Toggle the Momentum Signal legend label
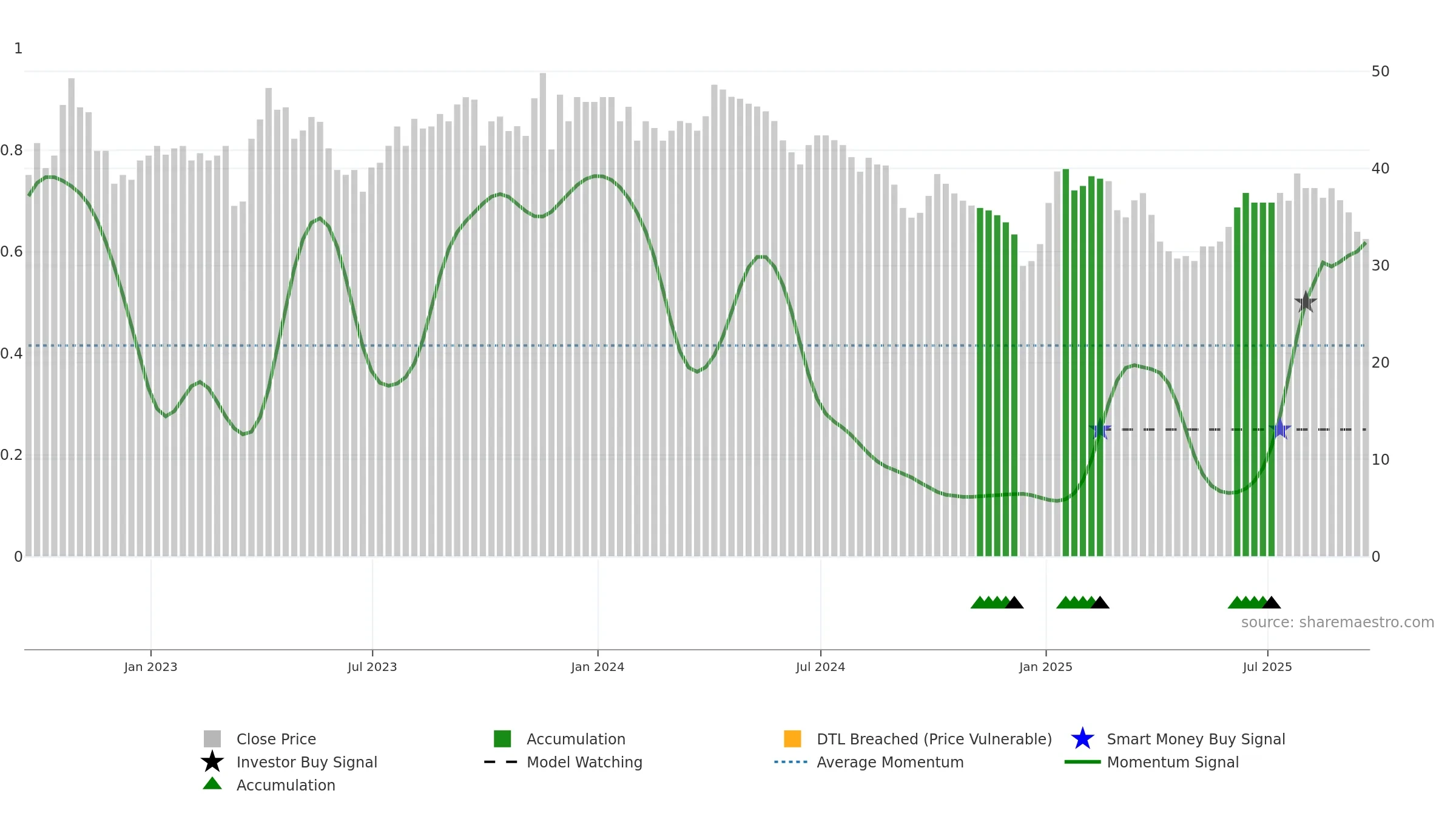The width and height of the screenshot is (1456, 819). click(1173, 762)
